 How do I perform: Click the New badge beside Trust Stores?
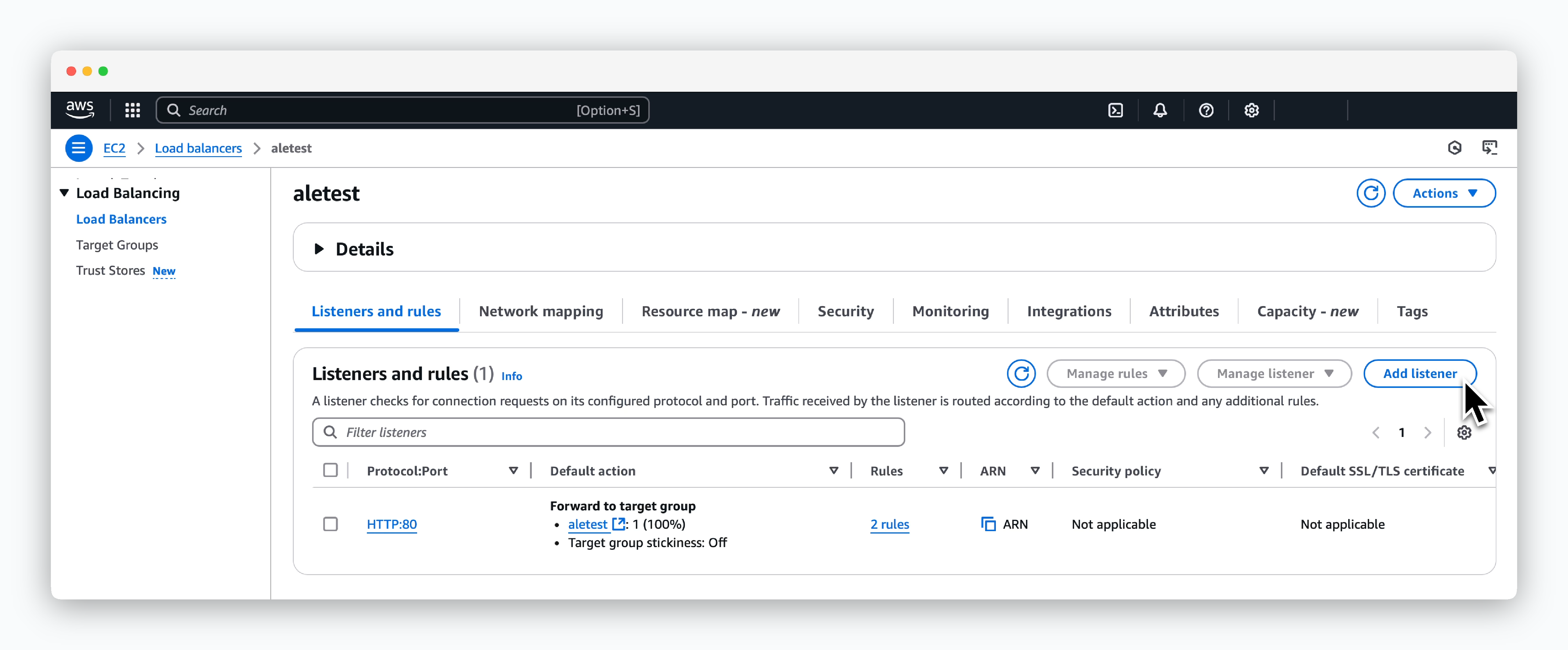pyautogui.click(x=164, y=271)
